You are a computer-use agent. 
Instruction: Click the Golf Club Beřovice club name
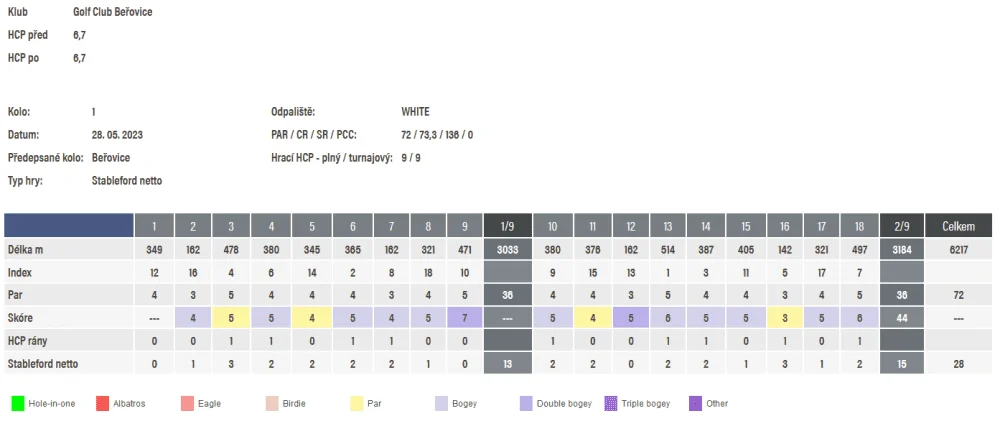(x=113, y=12)
